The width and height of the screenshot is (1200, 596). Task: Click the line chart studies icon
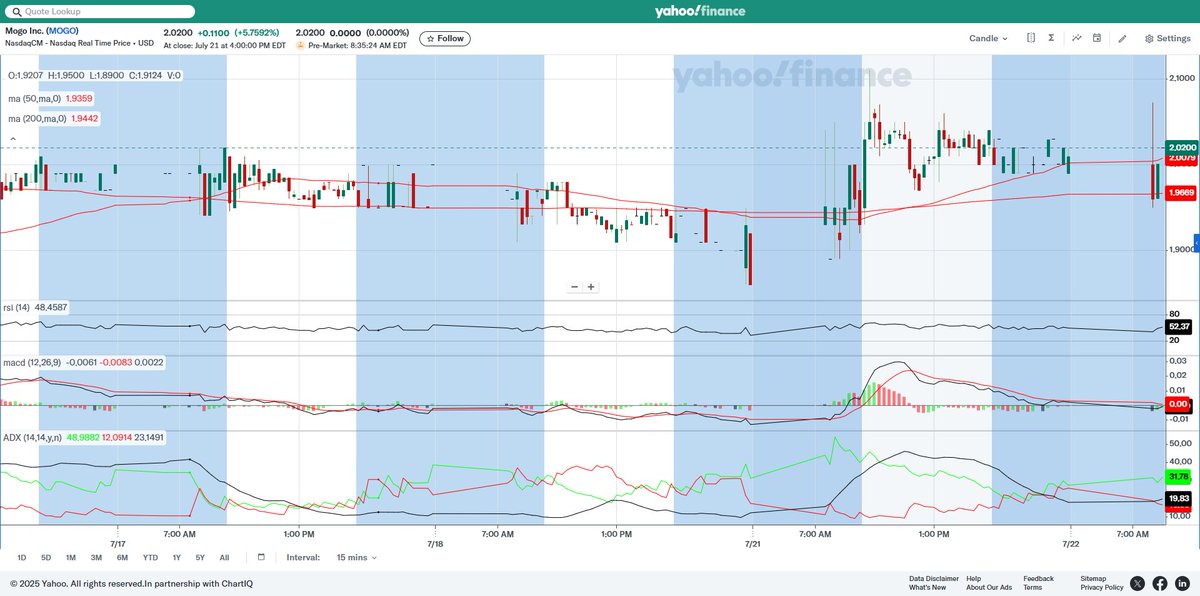1077,38
